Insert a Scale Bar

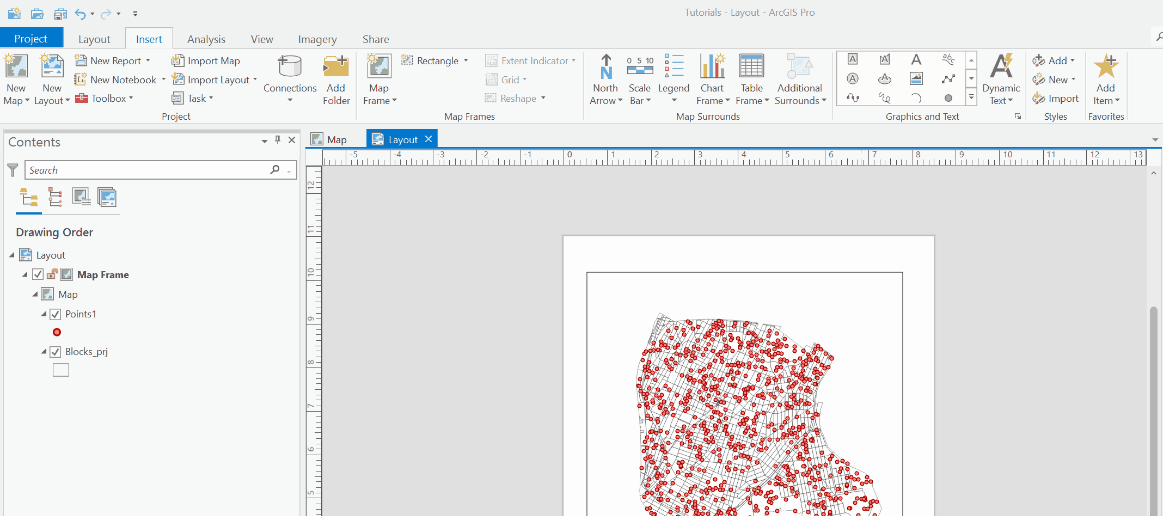[x=639, y=79]
